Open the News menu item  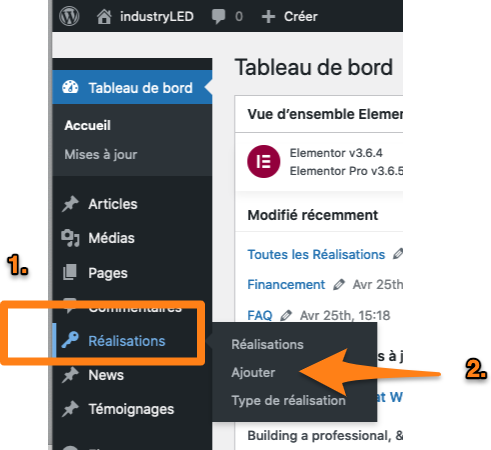tap(106, 375)
